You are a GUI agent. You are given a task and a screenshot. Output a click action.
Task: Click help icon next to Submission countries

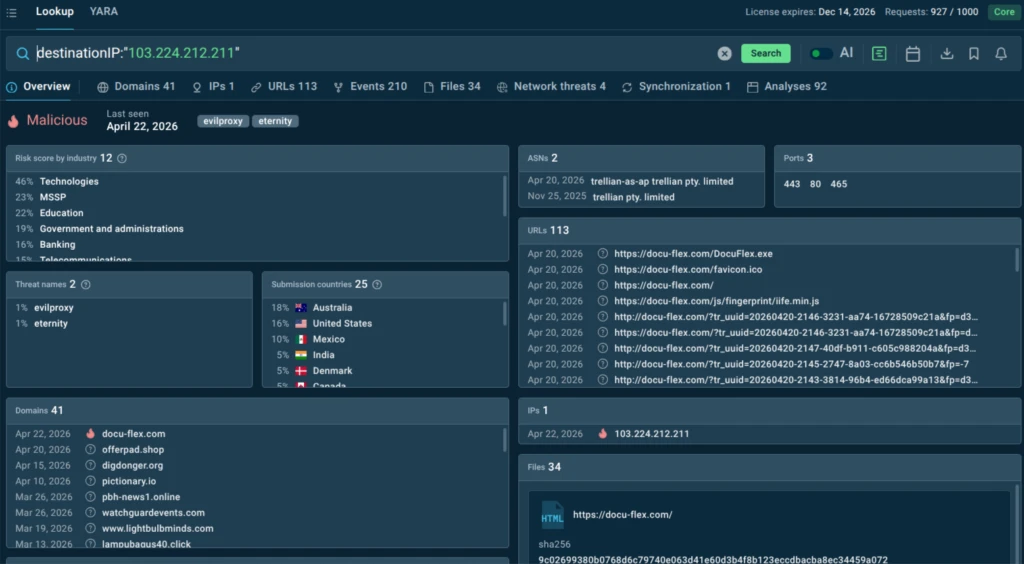coord(377,284)
